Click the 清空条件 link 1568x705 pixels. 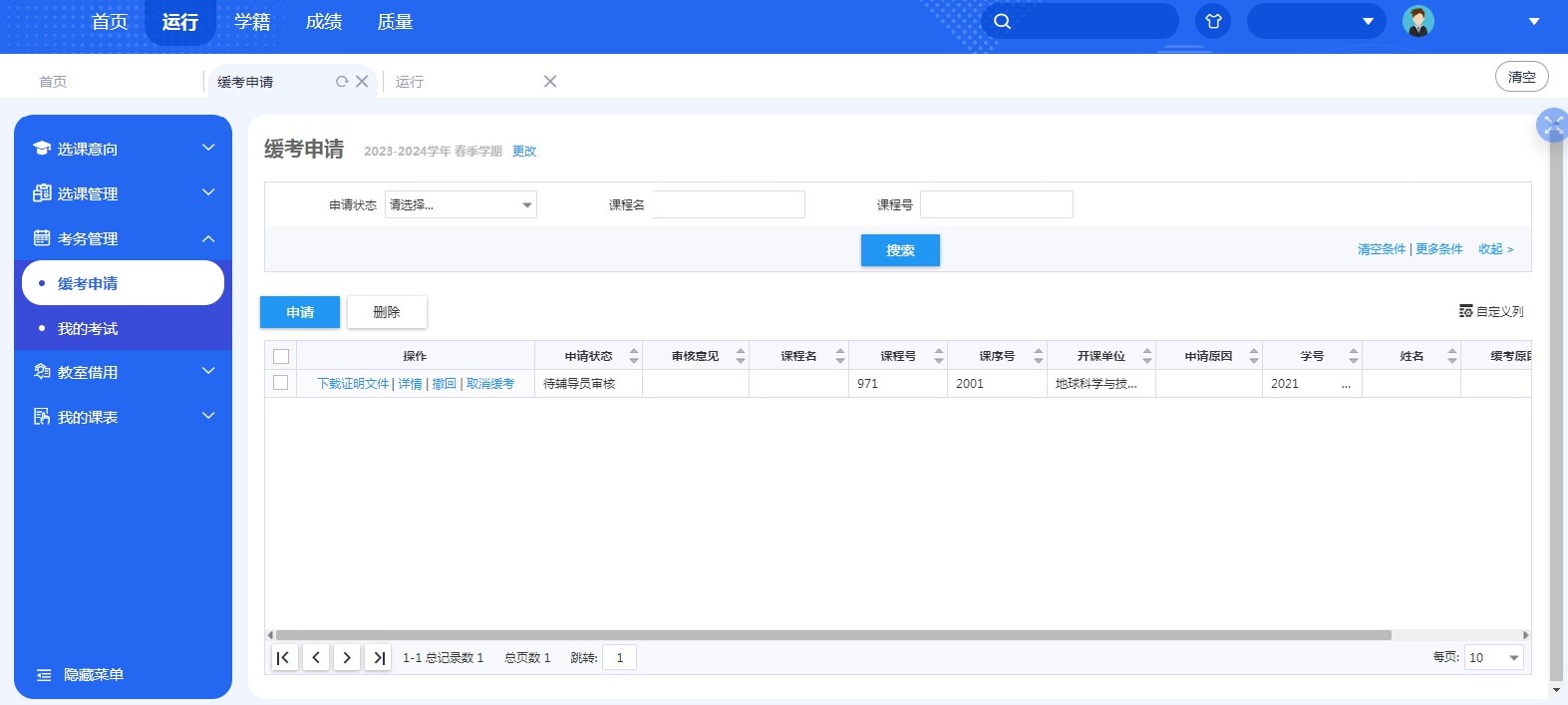pyautogui.click(x=1381, y=249)
